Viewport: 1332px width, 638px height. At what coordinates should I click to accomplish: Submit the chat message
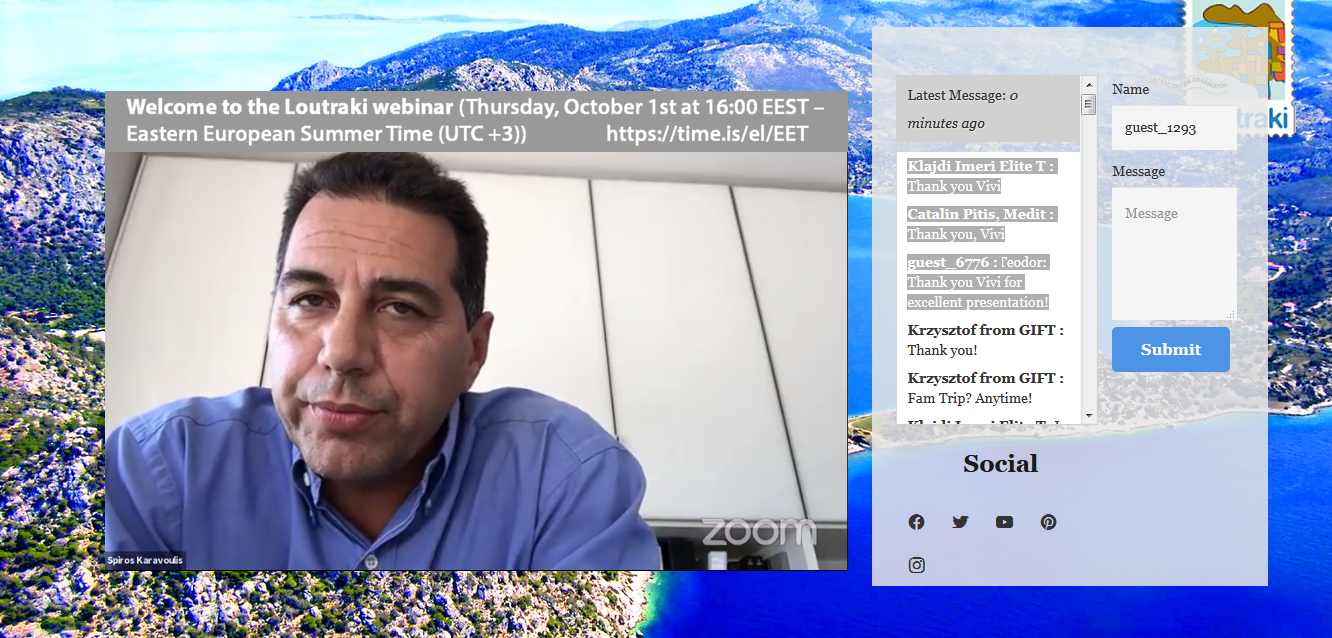(x=1171, y=350)
